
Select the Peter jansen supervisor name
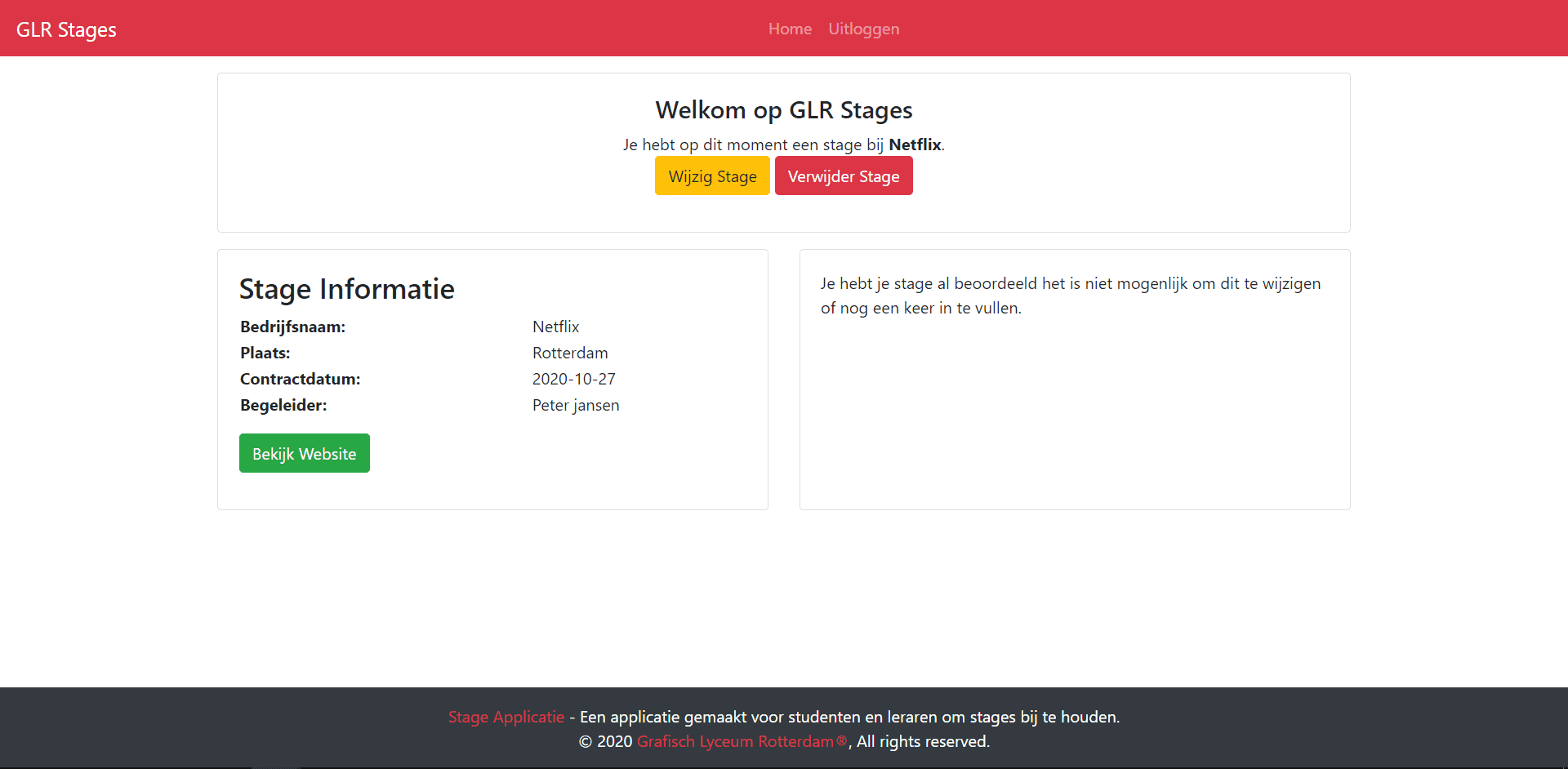point(576,405)
